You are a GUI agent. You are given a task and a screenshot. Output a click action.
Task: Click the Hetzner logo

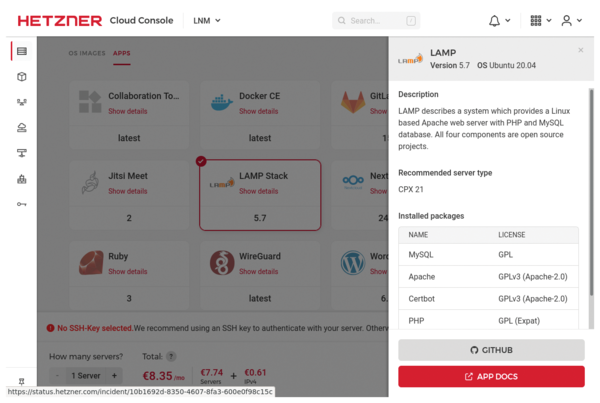[x=60, y=21]
